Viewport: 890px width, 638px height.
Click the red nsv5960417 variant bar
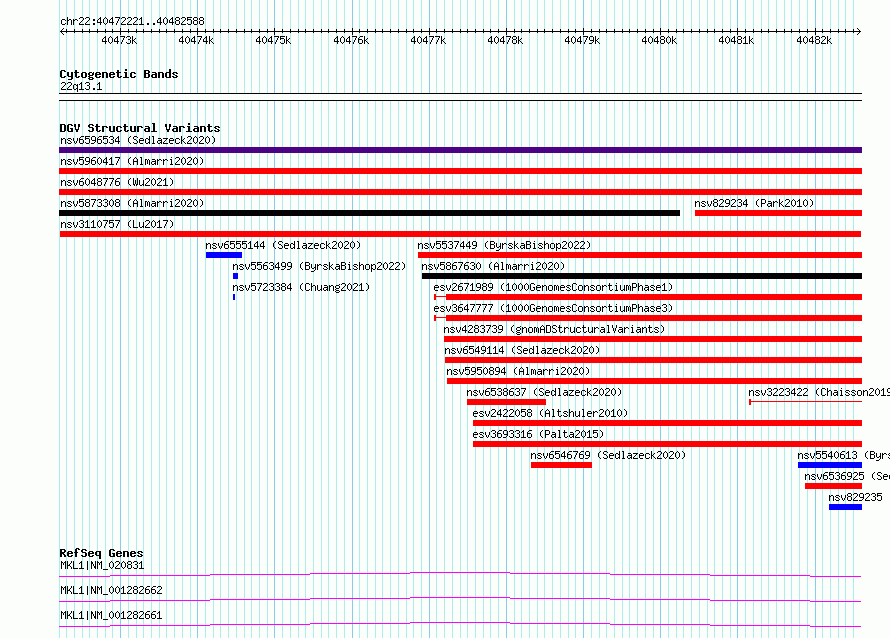click(460, 171)
